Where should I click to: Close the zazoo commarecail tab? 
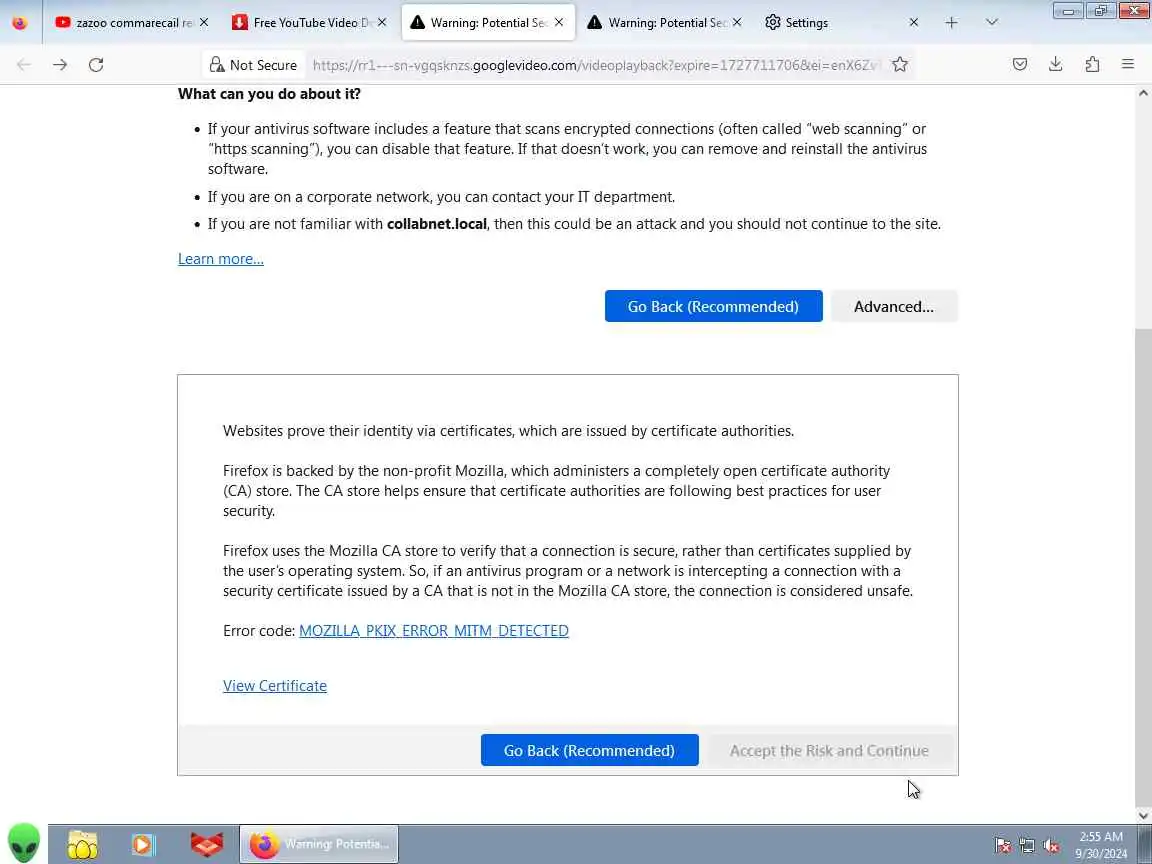[x=204, y=23]
